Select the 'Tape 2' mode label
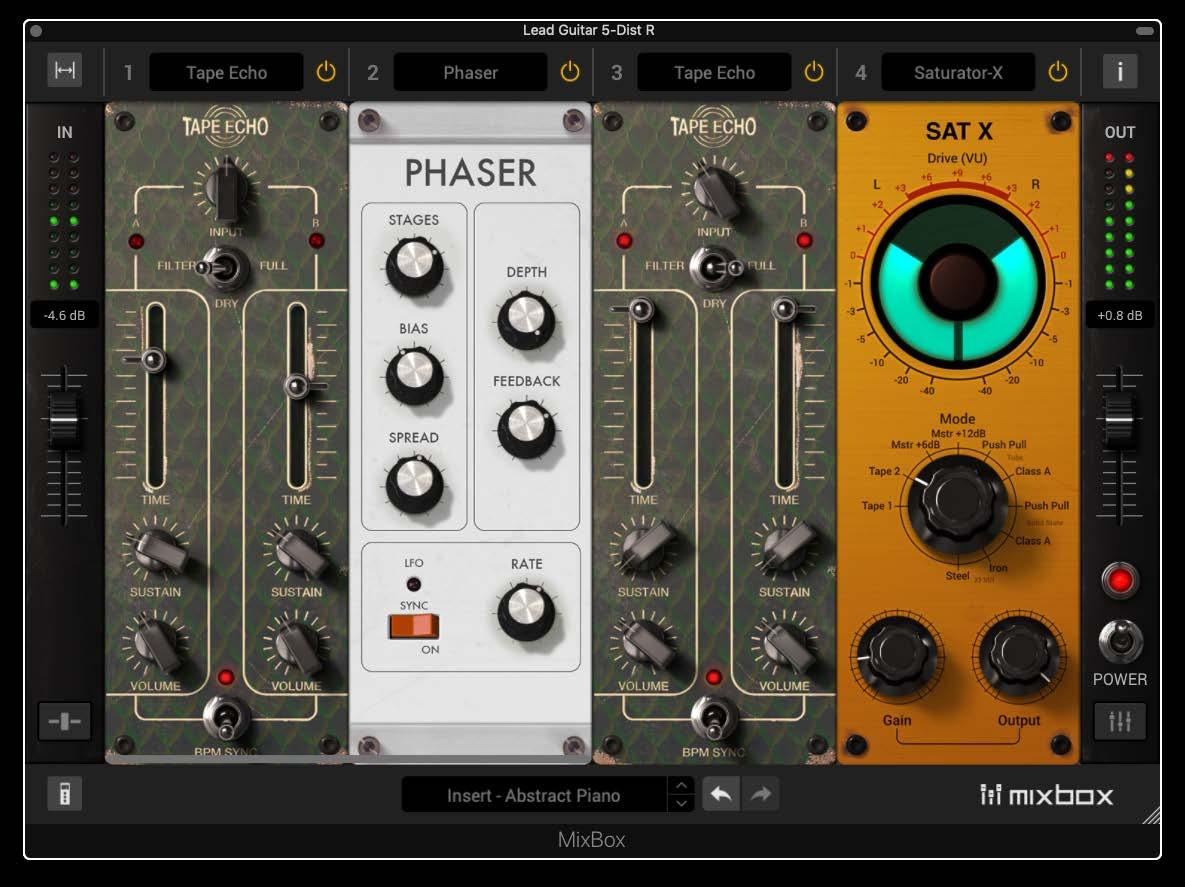1185x887 pixels. [884, 471]
